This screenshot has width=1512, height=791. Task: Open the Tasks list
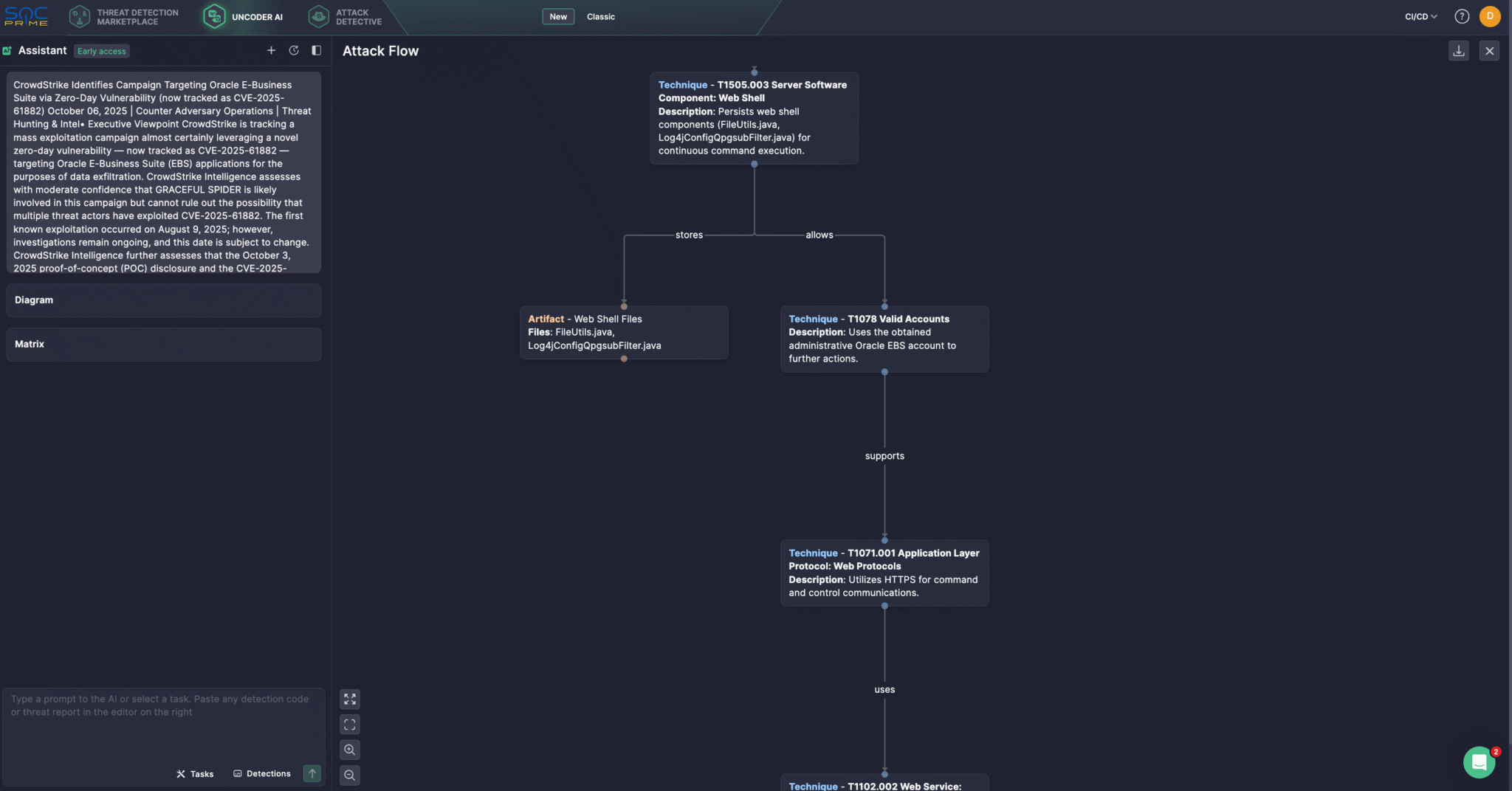point(194,773)
